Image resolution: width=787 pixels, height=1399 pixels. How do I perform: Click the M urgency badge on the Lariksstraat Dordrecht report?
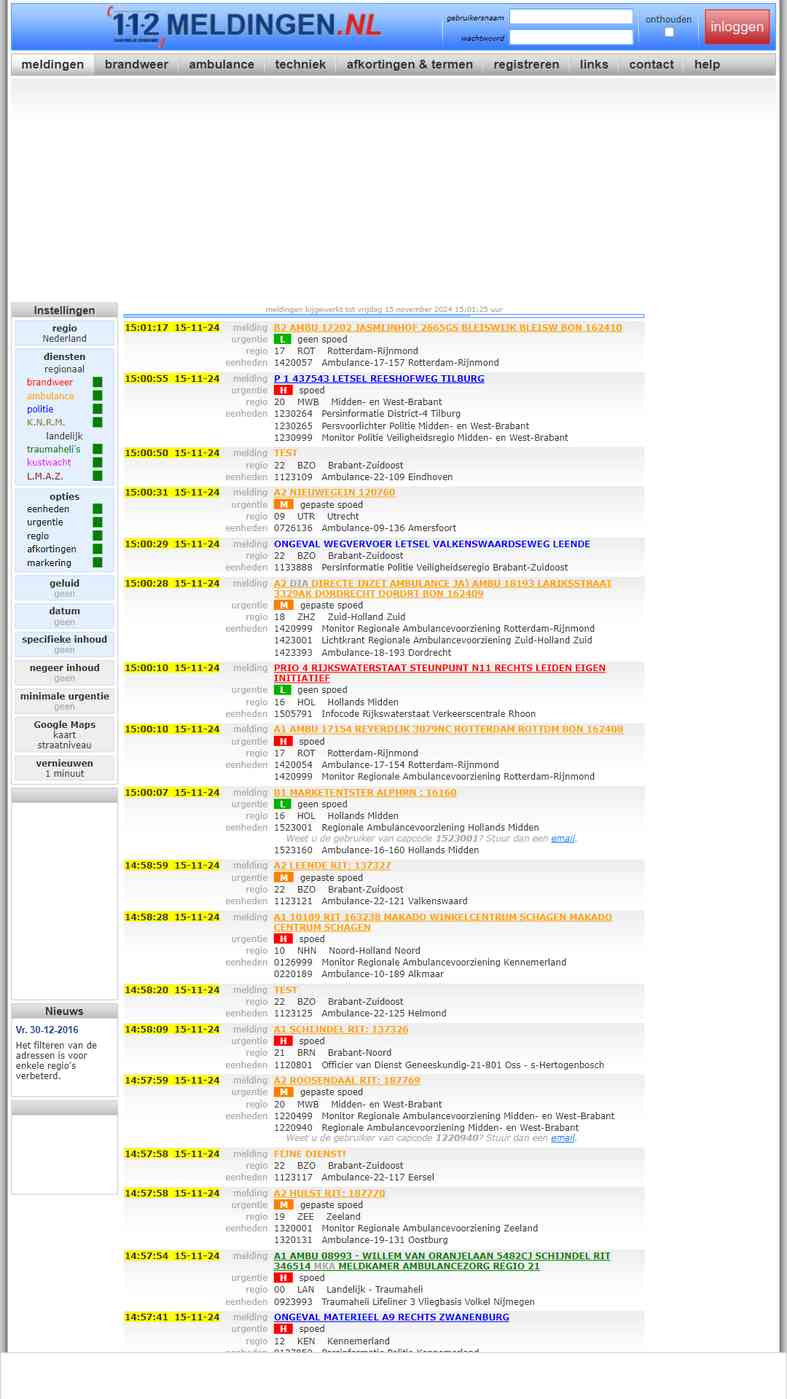coord(283,605)
